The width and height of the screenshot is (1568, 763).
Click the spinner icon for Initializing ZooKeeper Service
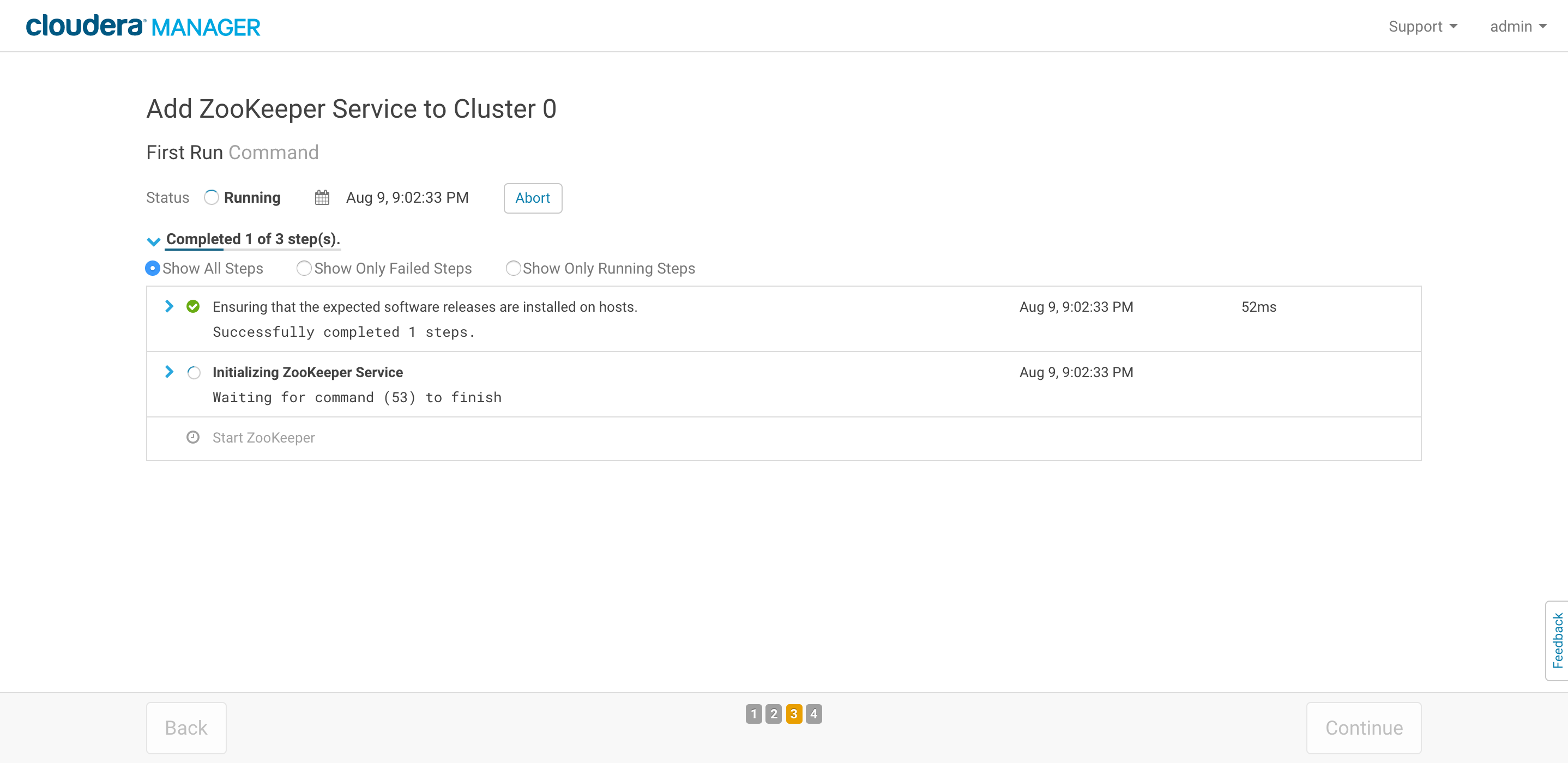pos(194,372)
